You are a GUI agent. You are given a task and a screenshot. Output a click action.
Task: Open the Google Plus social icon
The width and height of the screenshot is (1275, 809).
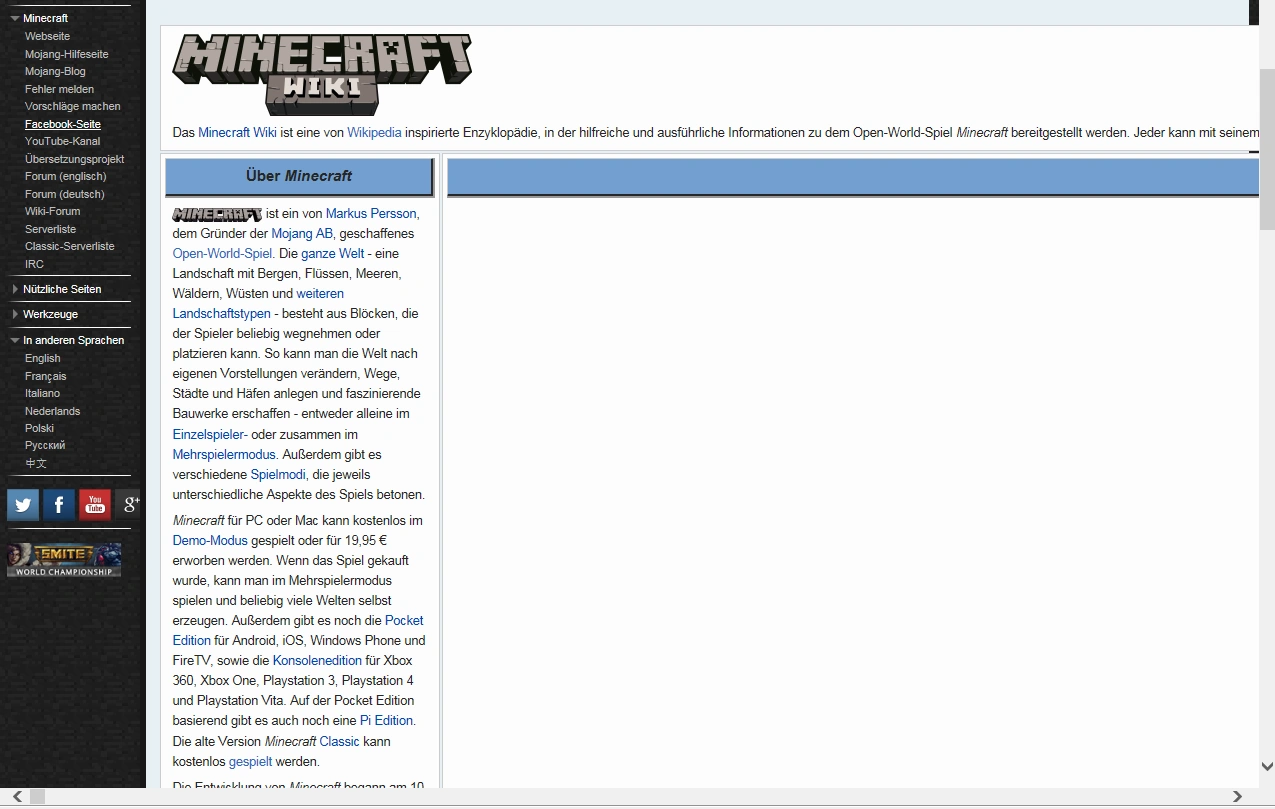coord(129,505)
